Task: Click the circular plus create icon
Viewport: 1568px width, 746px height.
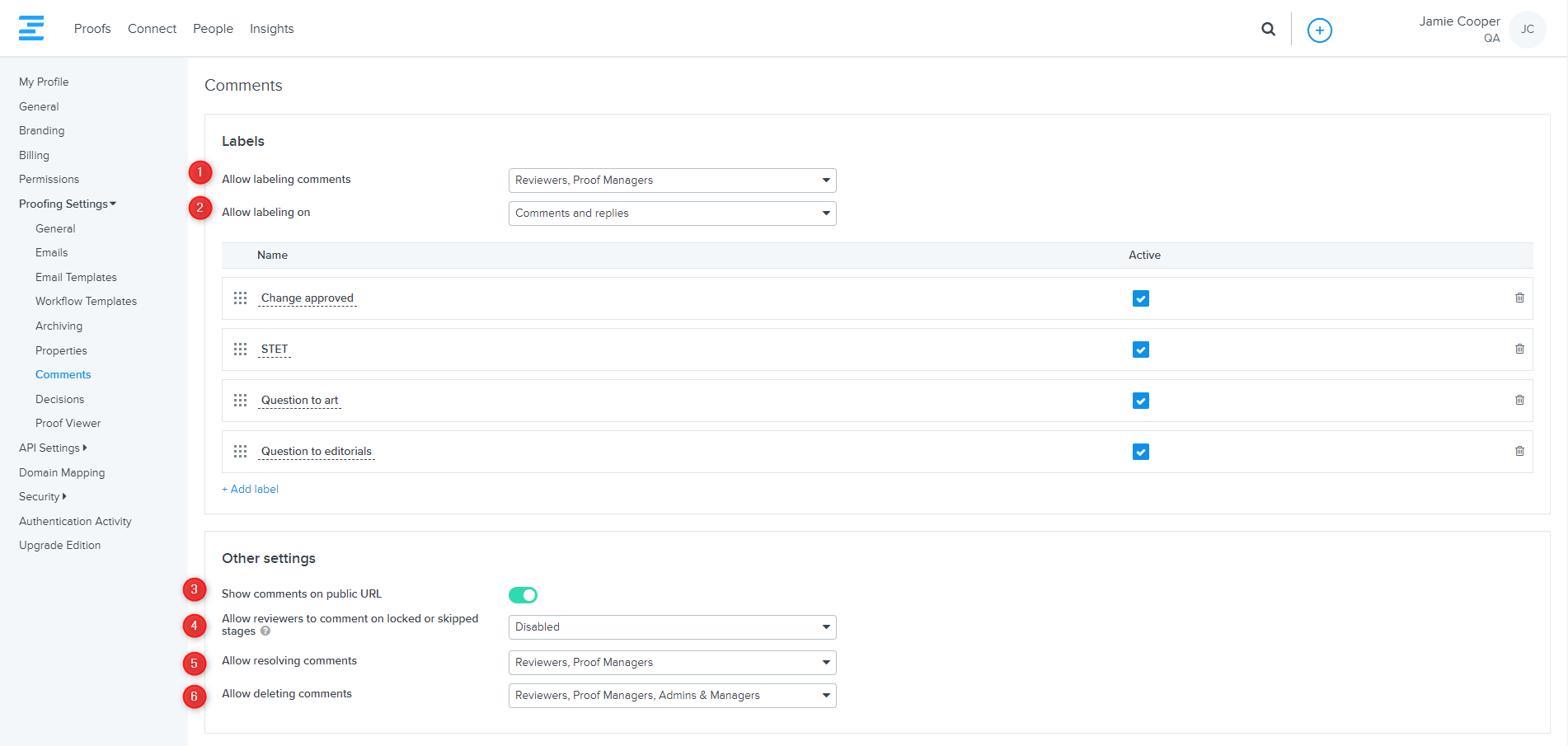Action: (x=1319, y=30)
